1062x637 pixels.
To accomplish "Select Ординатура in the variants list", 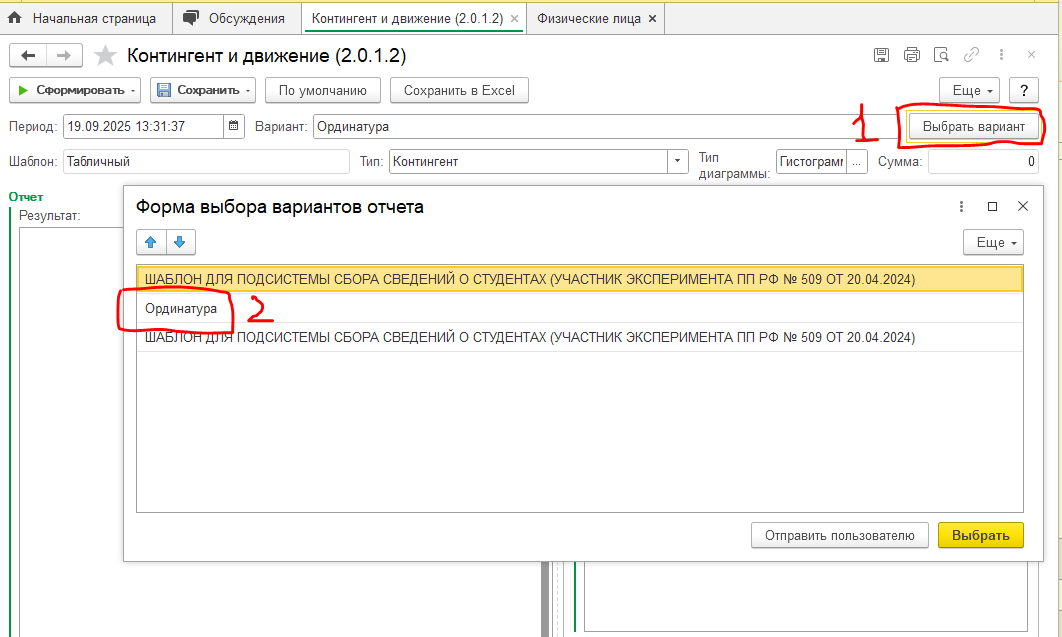I will (181, 309).
